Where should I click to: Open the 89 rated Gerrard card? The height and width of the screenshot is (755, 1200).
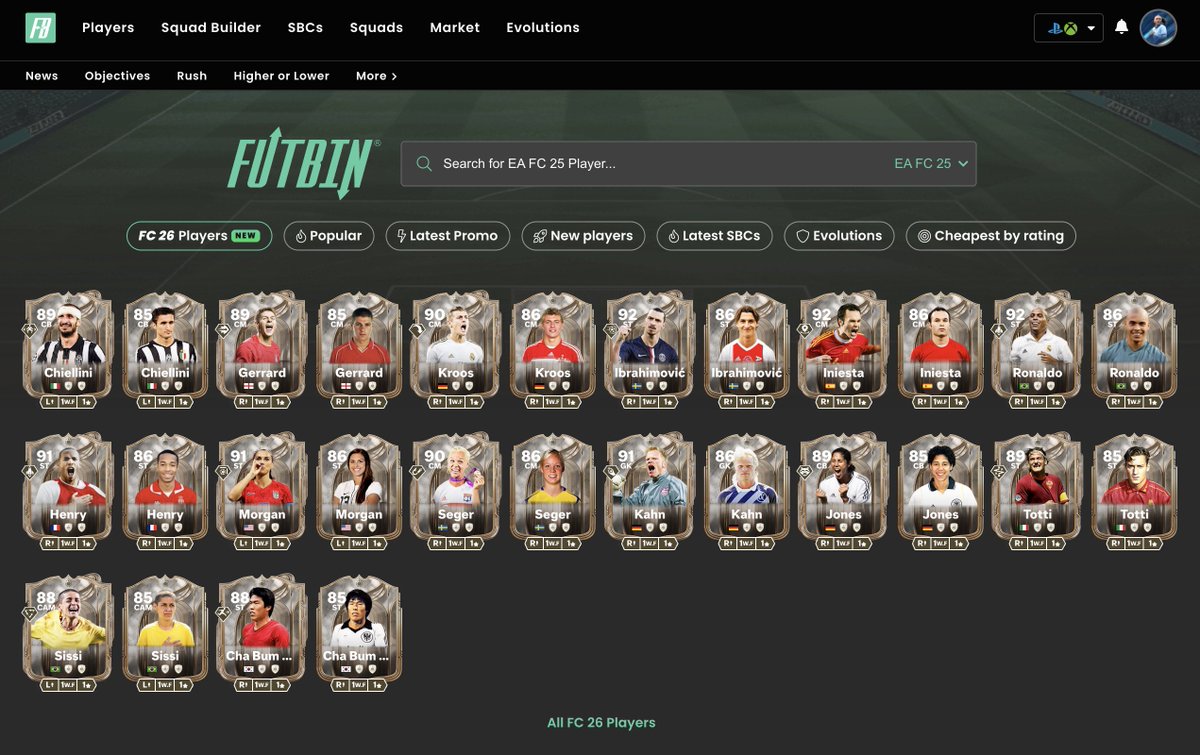point(262,350)
